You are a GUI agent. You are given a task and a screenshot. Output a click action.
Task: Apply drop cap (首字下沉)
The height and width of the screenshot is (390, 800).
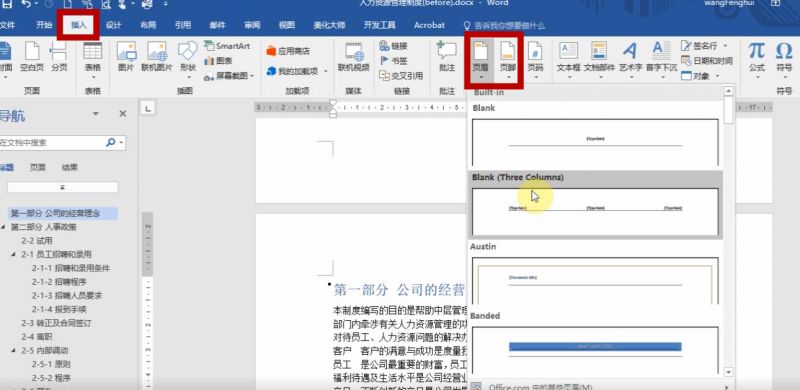point(661,60)
